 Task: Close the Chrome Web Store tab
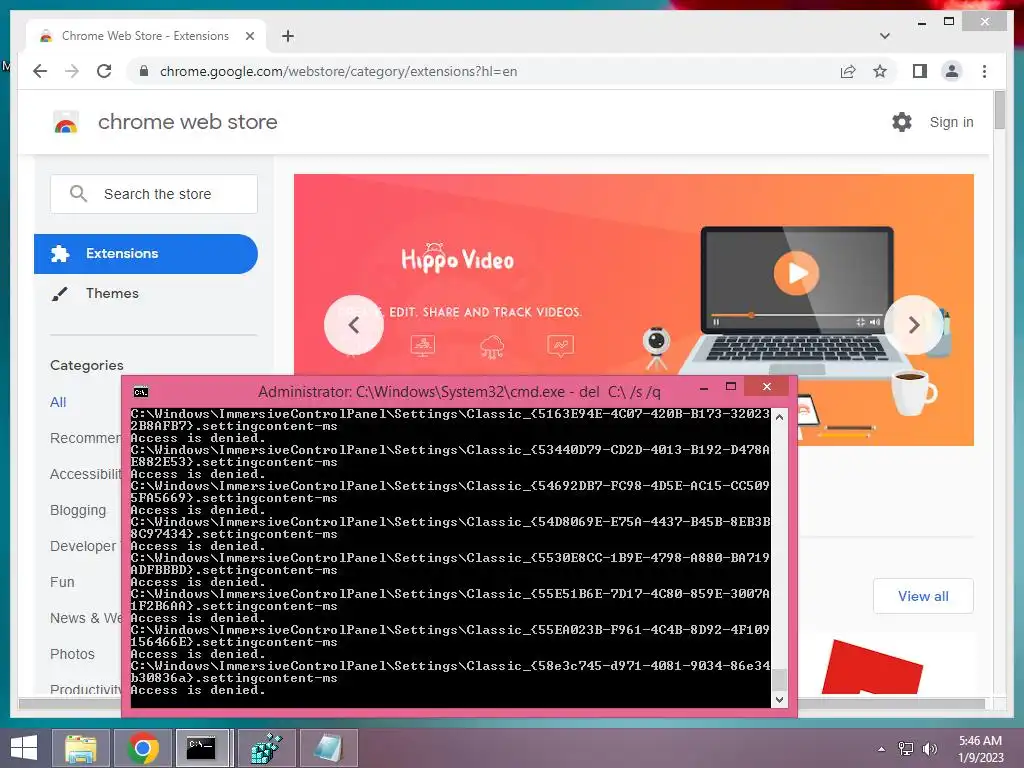(x=249, y=36)
